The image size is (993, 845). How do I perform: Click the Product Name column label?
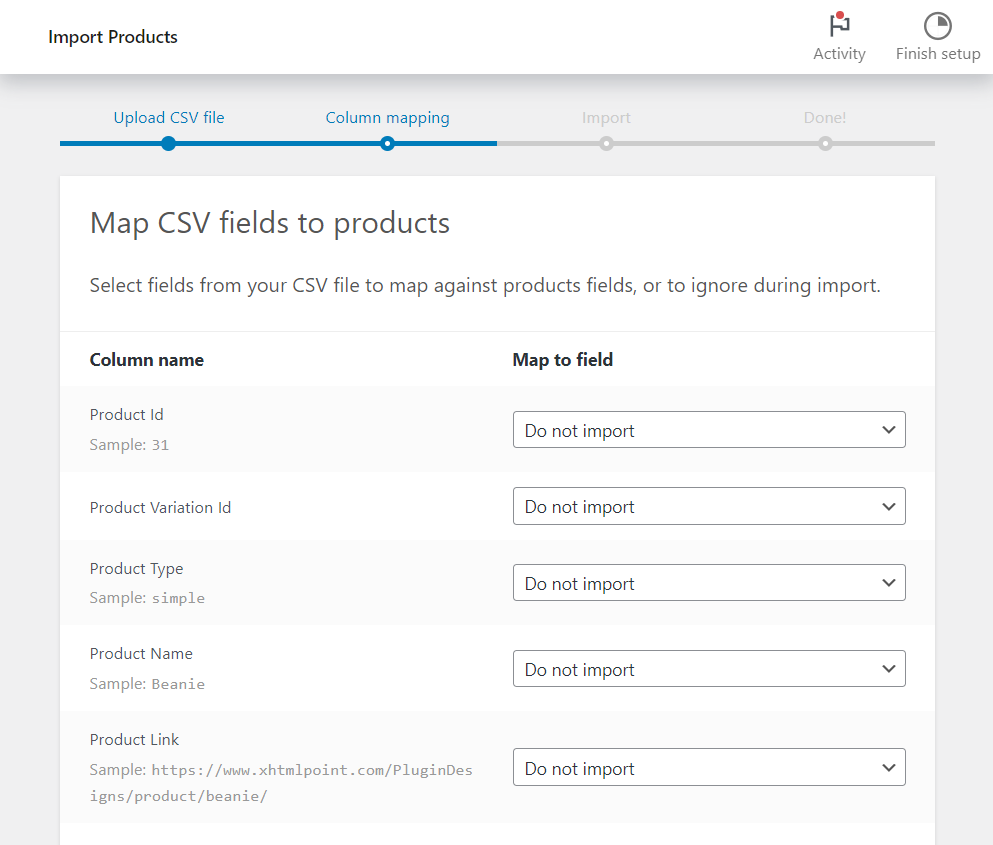tap(141, 654)
